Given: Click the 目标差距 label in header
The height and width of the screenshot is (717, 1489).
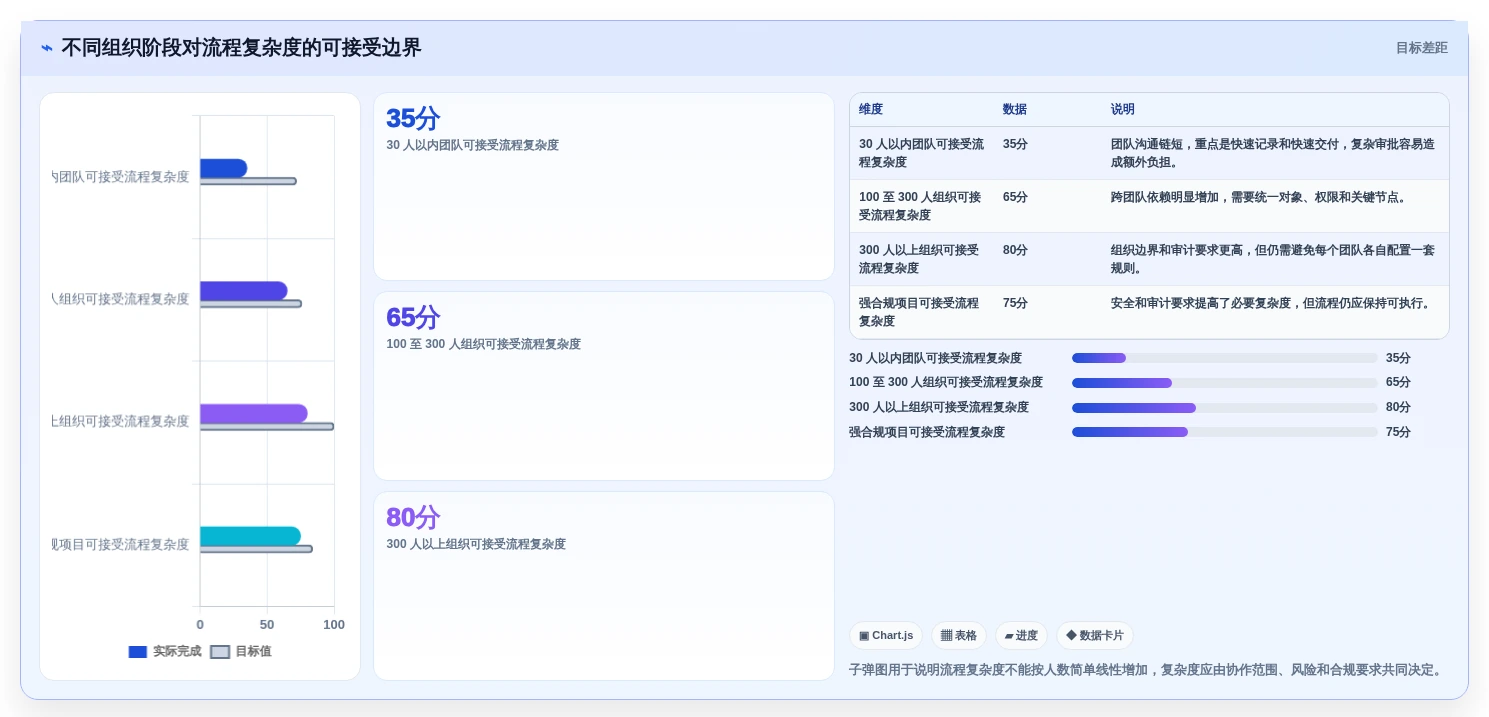Looking at the screenshot, I should 1421,48.
